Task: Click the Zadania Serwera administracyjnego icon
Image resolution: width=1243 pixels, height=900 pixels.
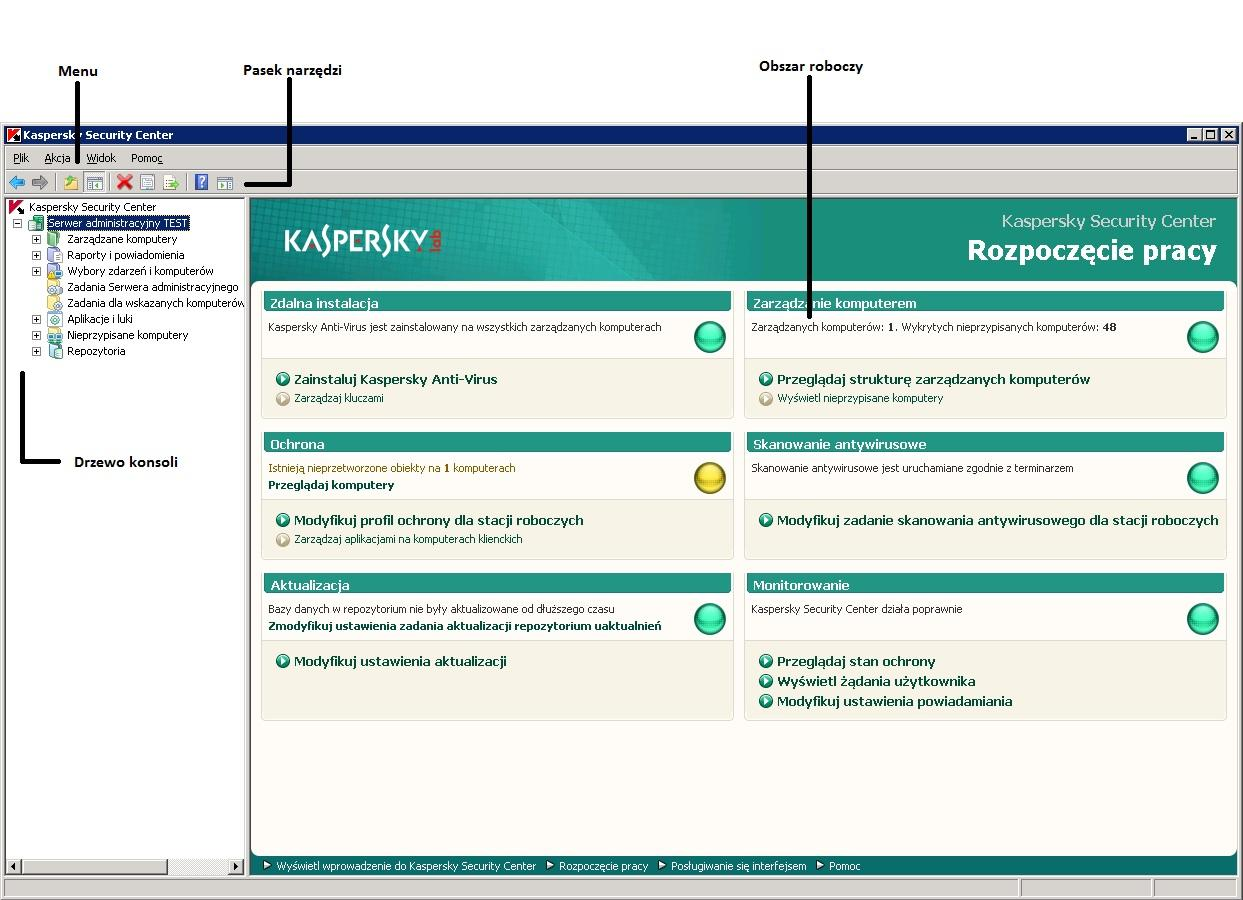Action: pos(56,287)
